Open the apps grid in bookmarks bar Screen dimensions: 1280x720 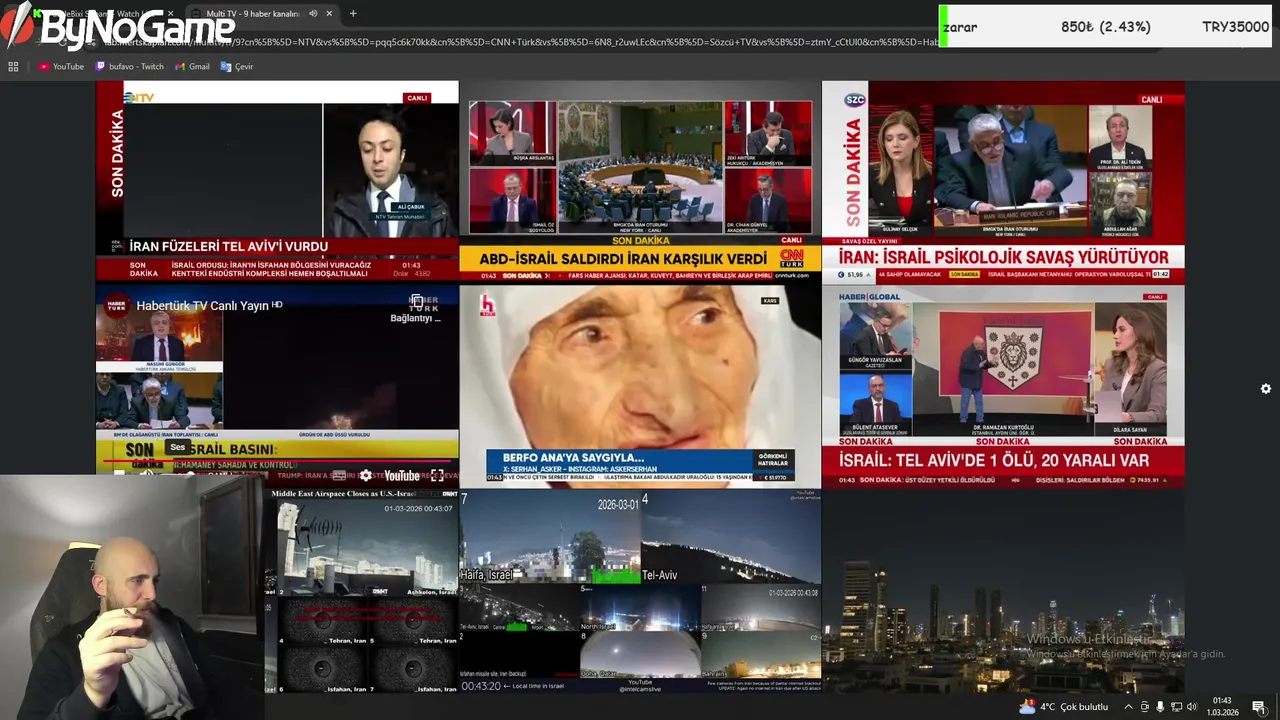pos(13,67)
